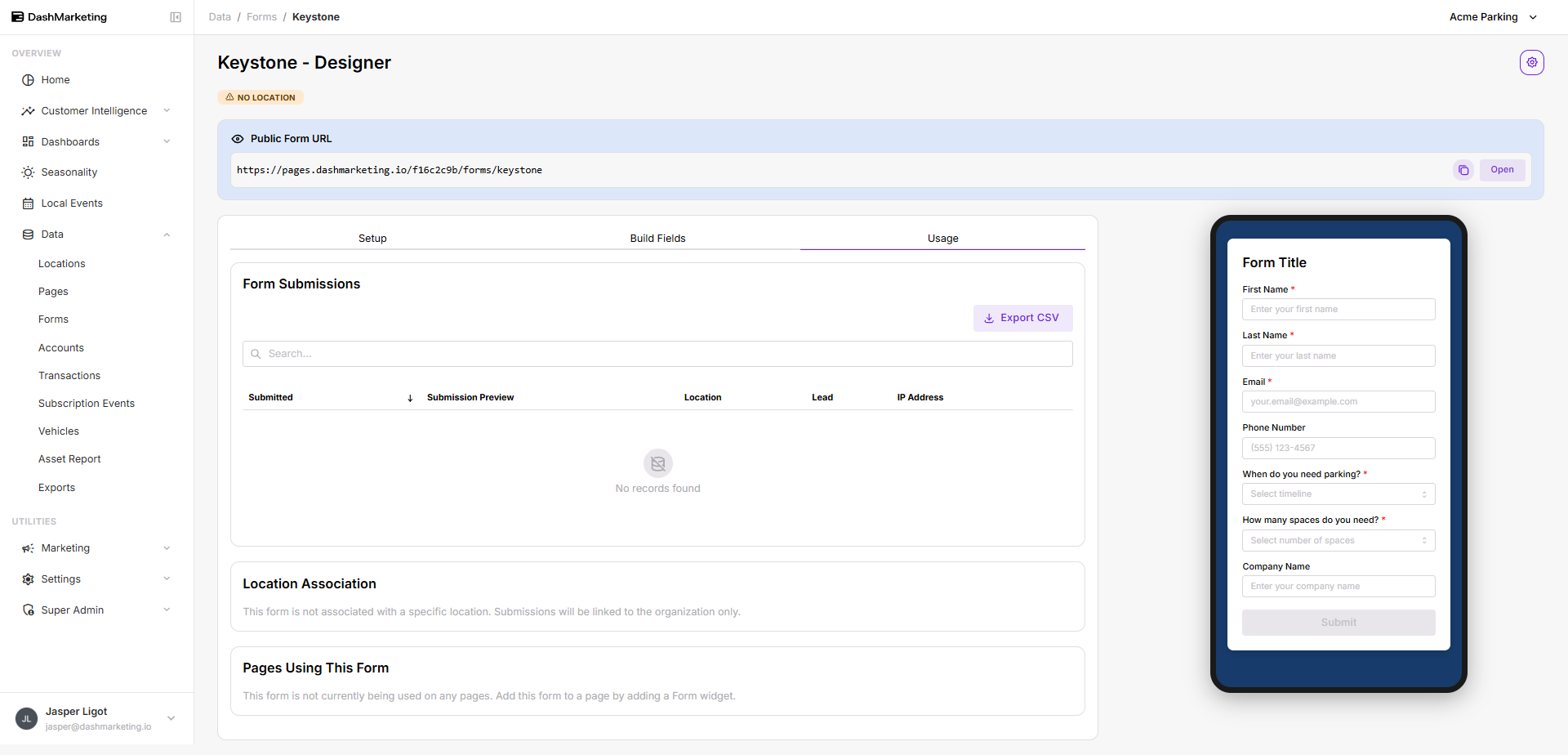The width and height of the screenshot is (1568, 755).
Task: Click the Email input in preview
Action: click(x=1339, y=402)
